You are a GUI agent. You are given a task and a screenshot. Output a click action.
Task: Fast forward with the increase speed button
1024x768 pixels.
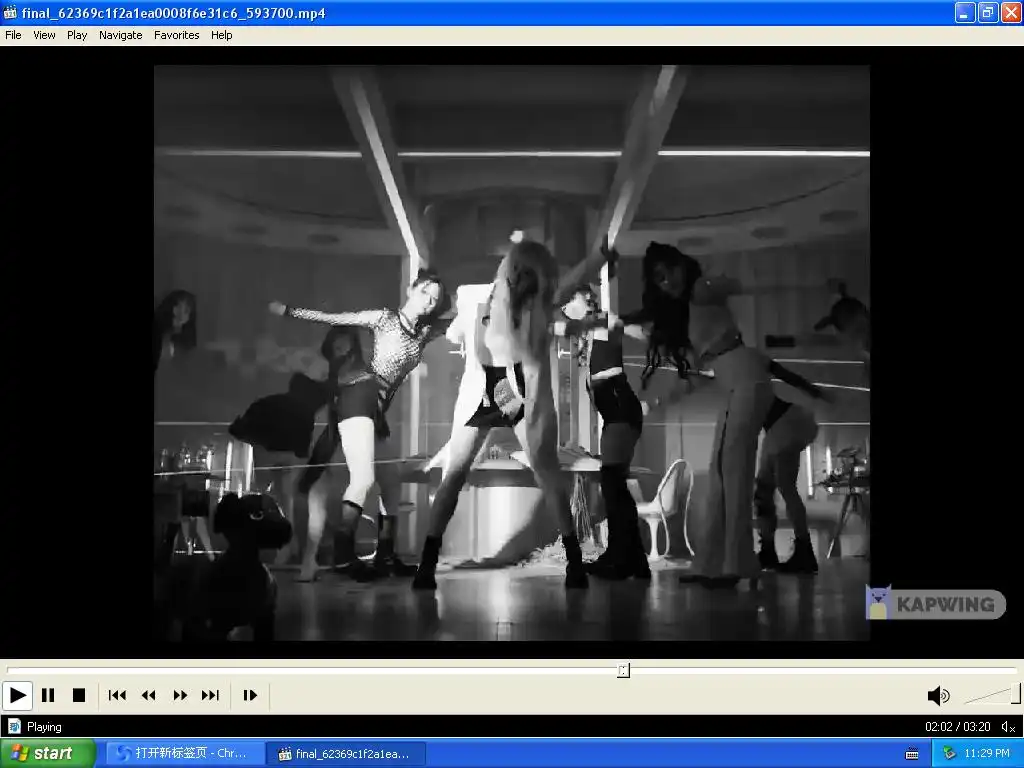pos(180,696)
